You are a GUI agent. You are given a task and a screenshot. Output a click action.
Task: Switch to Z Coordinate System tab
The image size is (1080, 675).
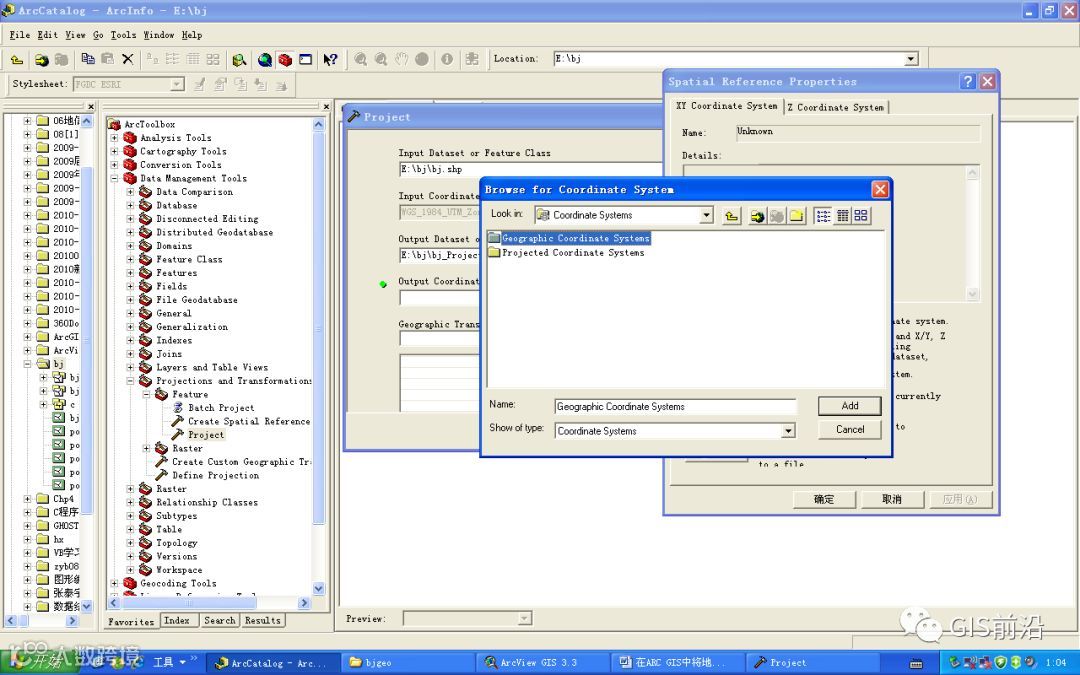(x=835, y=107)
